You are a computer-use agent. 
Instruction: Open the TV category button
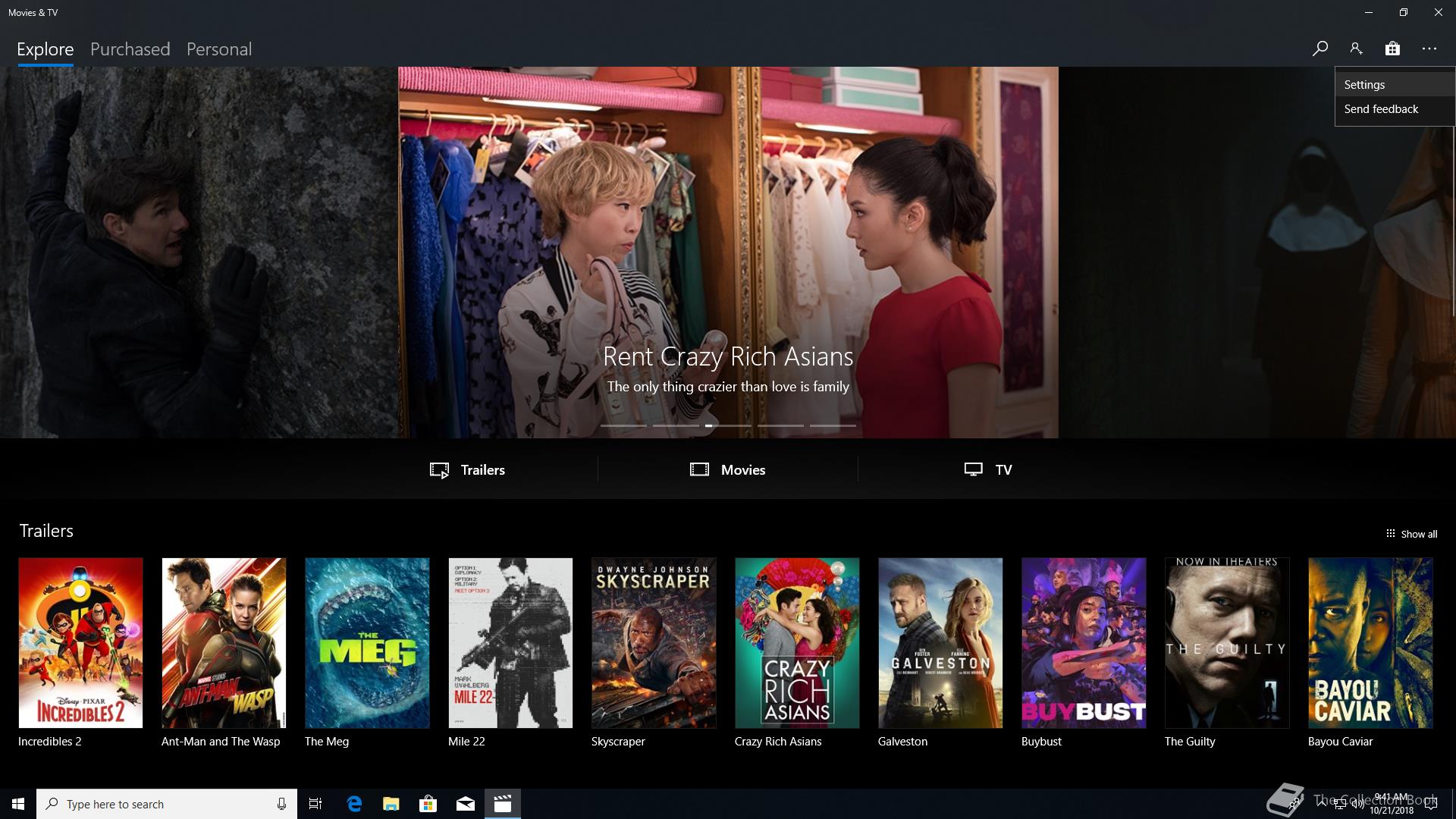988,469
